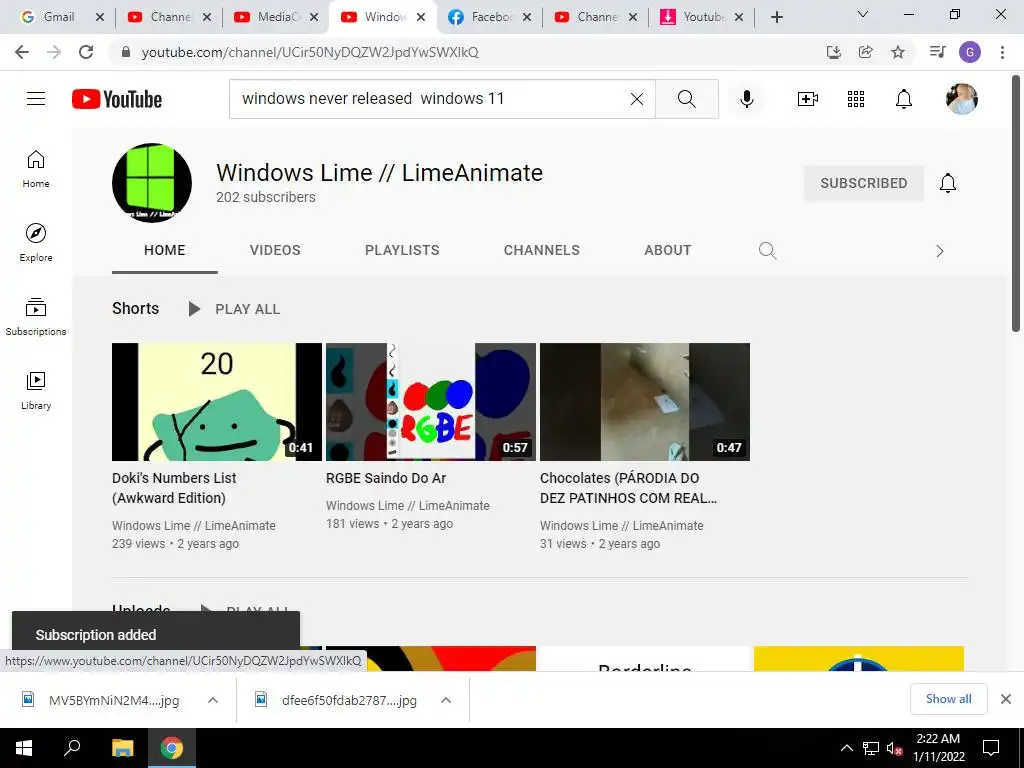Open the account avatar menu
This screenshot has height=768, width=1024.
coord(961,99)
